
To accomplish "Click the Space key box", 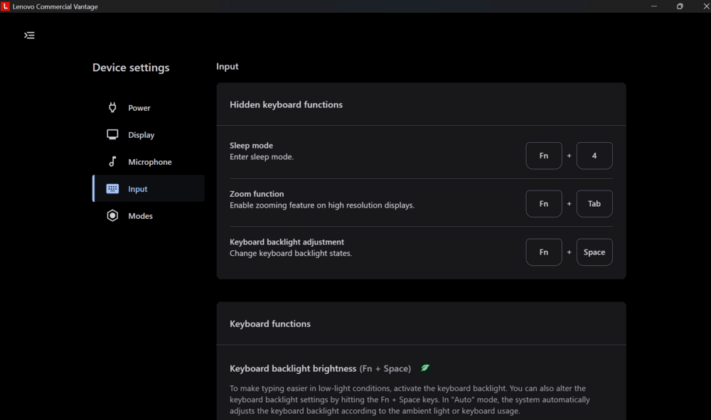I will pos(594,252).
